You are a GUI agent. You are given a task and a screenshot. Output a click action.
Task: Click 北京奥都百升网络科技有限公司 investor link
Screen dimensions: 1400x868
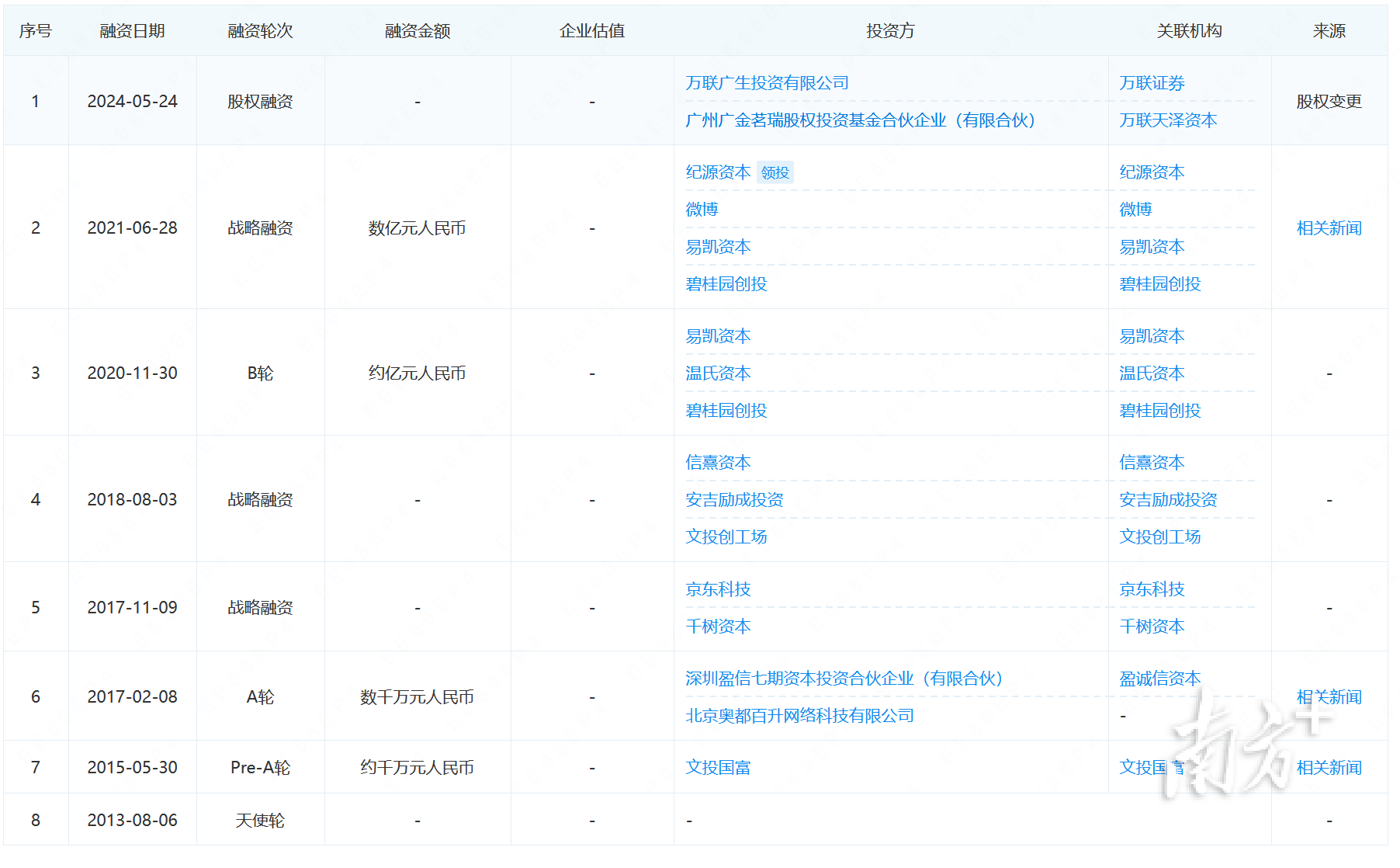click(799, 716)
